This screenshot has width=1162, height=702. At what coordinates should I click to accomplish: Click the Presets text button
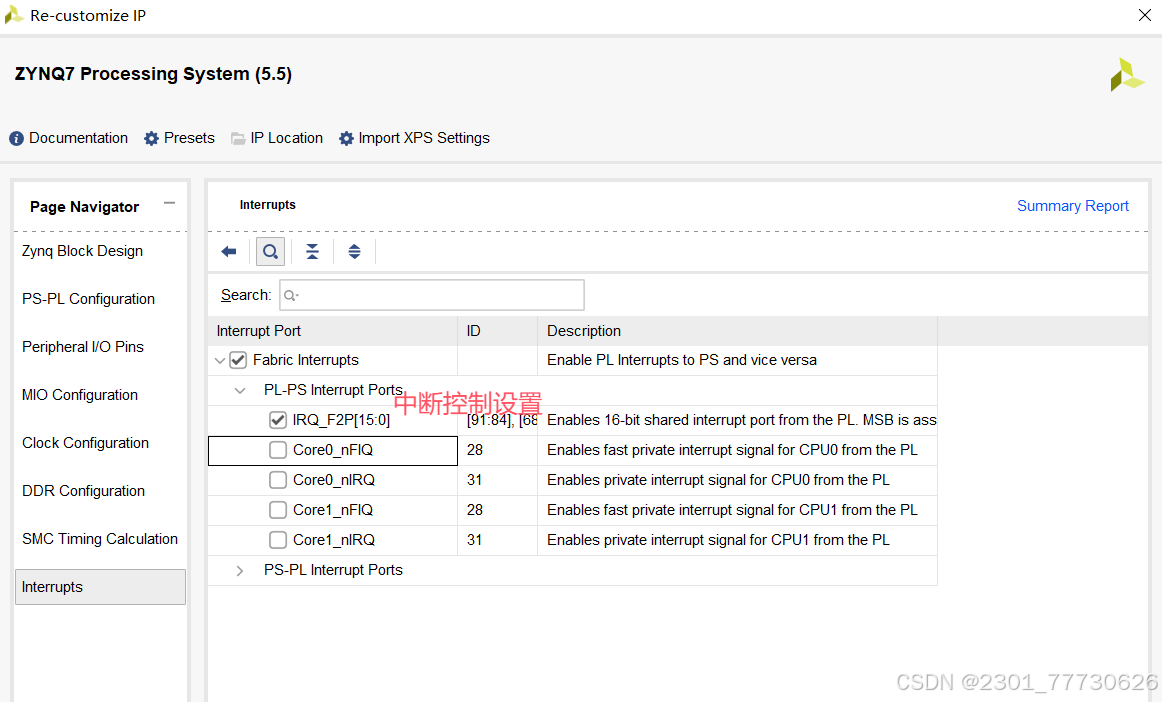(189, 139)
